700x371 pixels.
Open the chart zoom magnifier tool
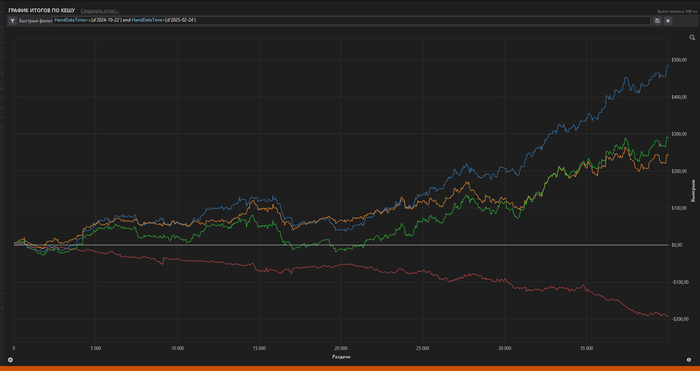click(692, 38)
